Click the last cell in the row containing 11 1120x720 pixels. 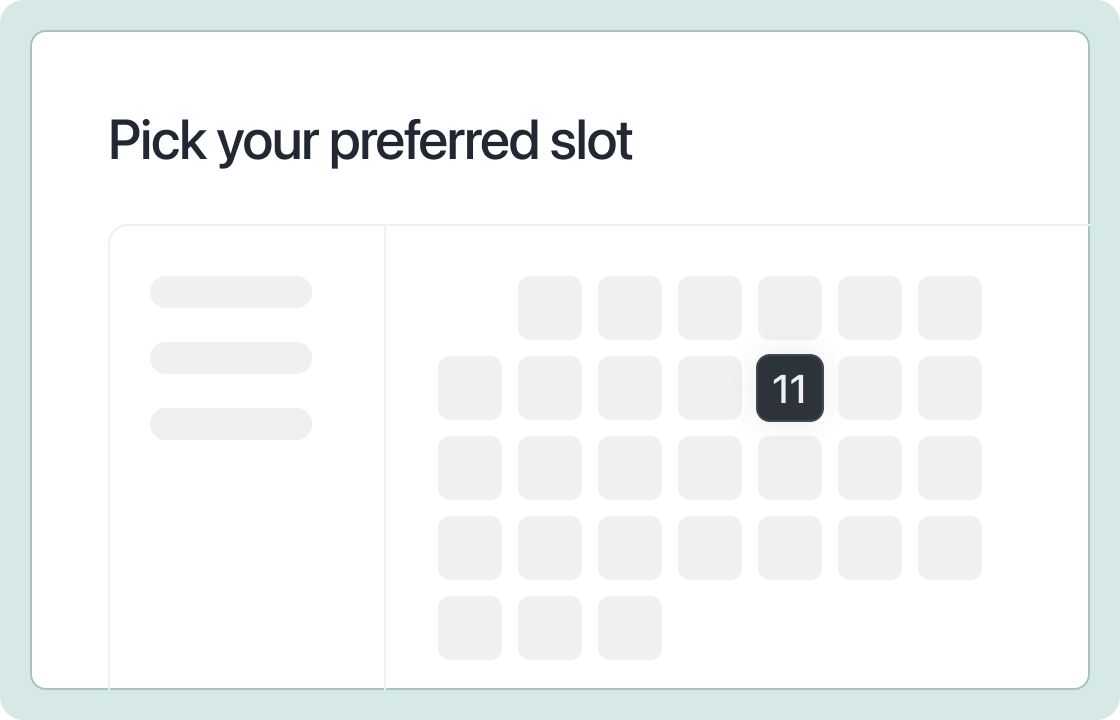(x=950, y=388)
